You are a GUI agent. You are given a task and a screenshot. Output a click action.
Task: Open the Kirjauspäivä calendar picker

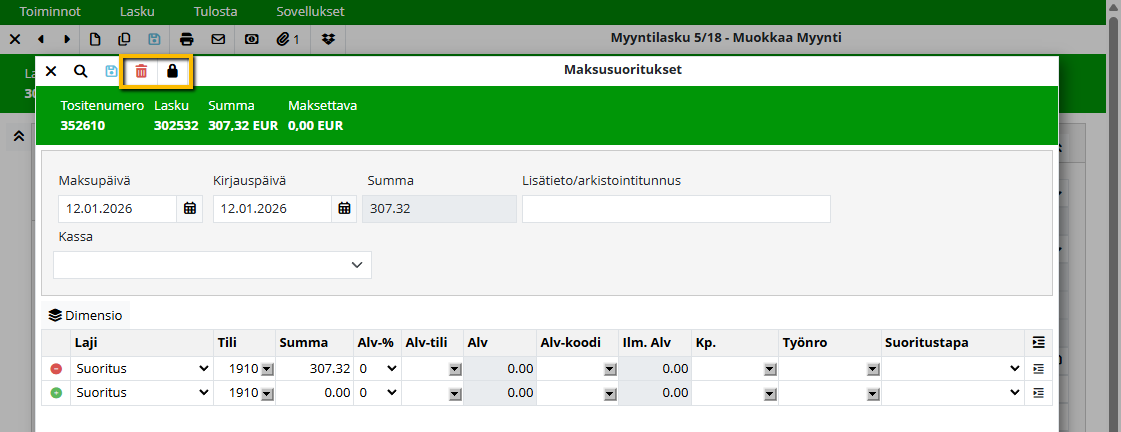(x=344, y=209)
